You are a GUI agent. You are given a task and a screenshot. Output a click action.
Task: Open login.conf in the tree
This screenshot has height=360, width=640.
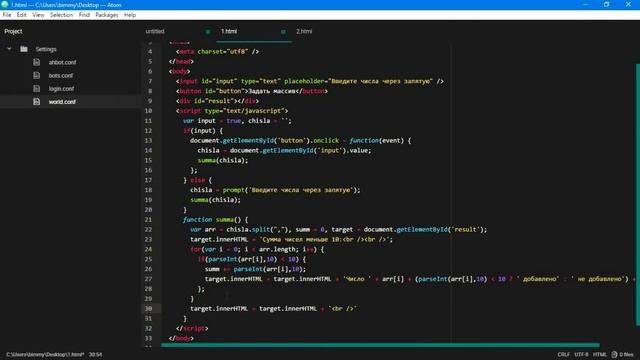(x=61, y=89)
